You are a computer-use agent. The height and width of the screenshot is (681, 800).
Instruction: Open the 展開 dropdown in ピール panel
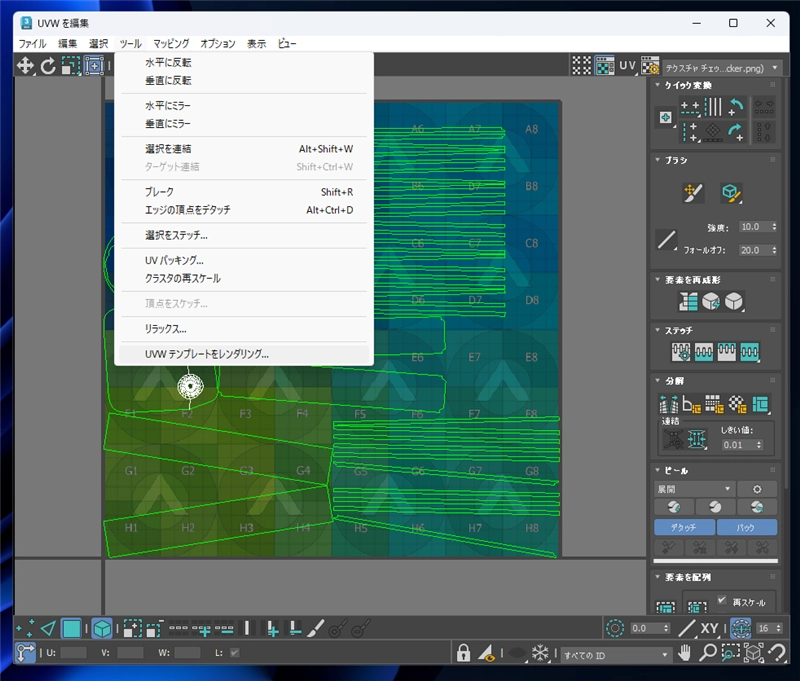click(x=693, y=489)
